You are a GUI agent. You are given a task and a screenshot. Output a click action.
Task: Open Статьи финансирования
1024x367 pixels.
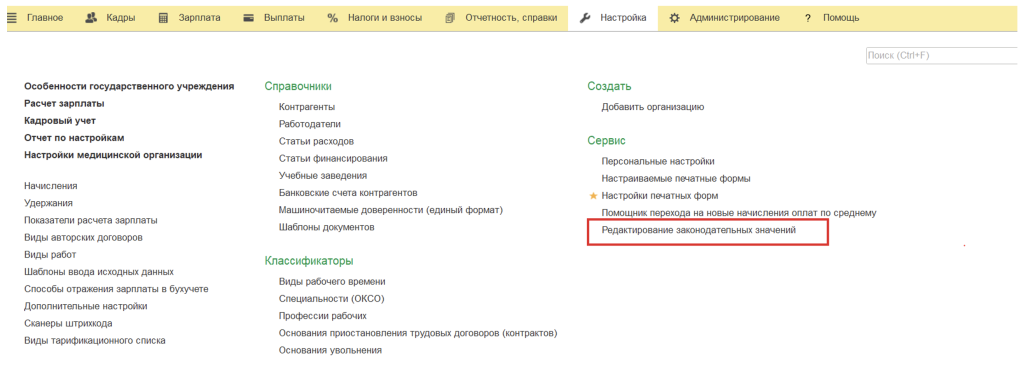pos(333,158)
